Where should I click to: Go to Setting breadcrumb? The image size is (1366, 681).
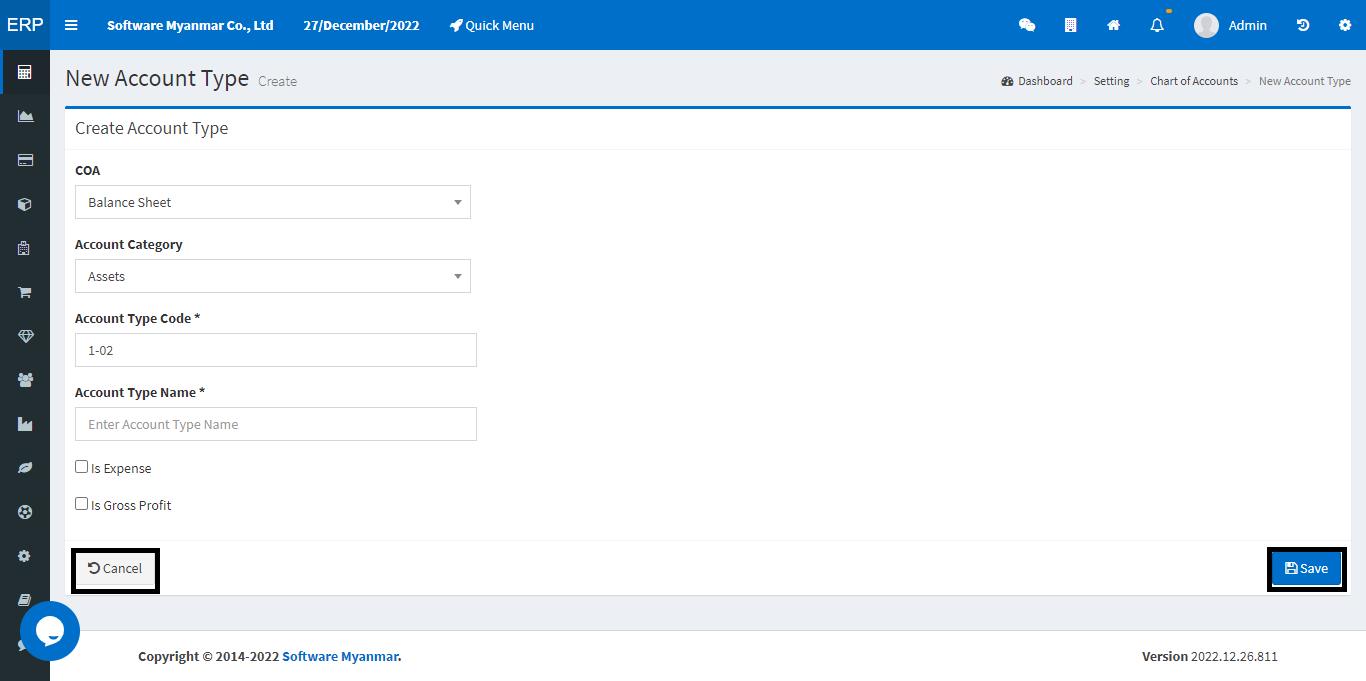point(1111,81)
